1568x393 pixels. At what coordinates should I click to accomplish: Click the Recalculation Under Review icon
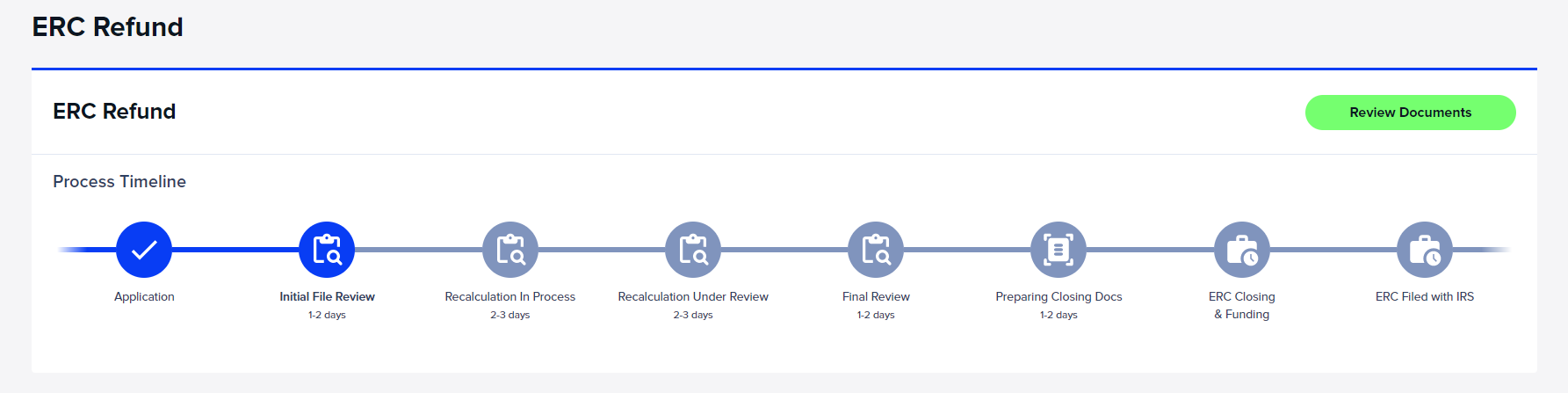click(x=693, y=250)
